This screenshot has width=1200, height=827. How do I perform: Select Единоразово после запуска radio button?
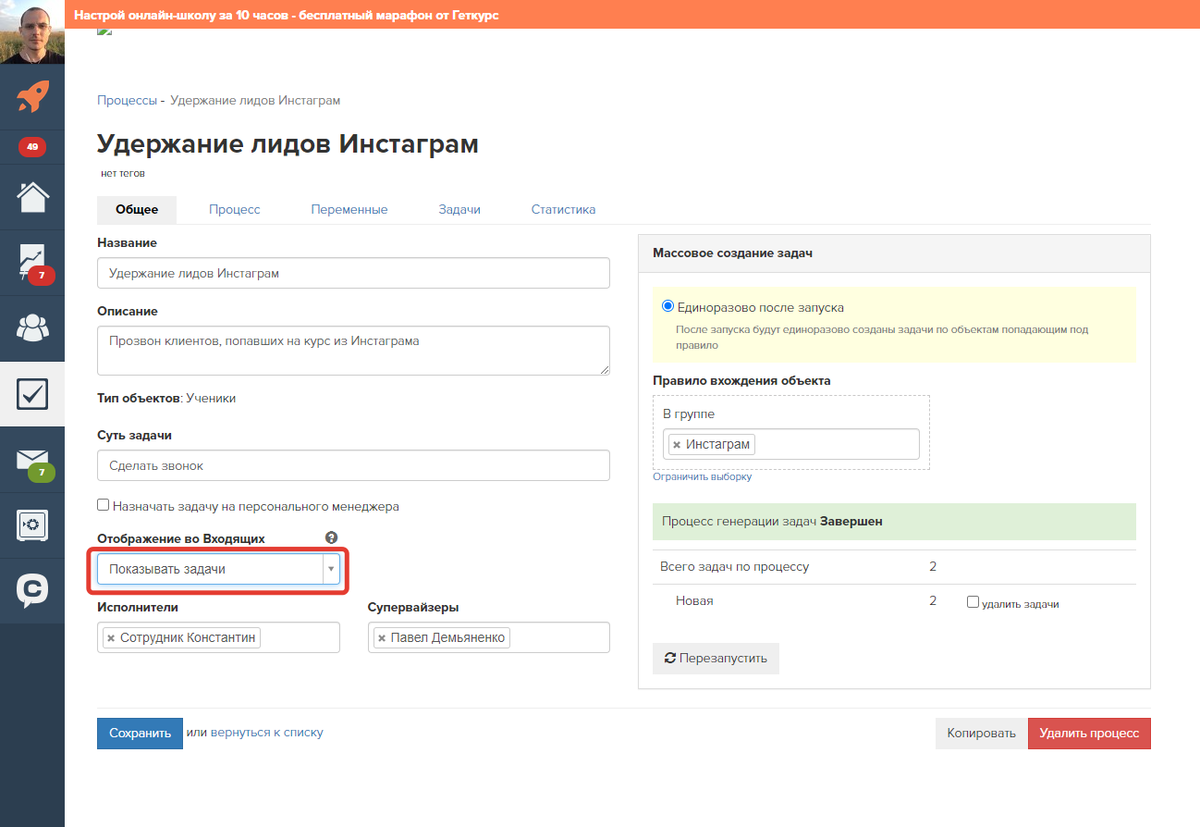coord(668,306)
